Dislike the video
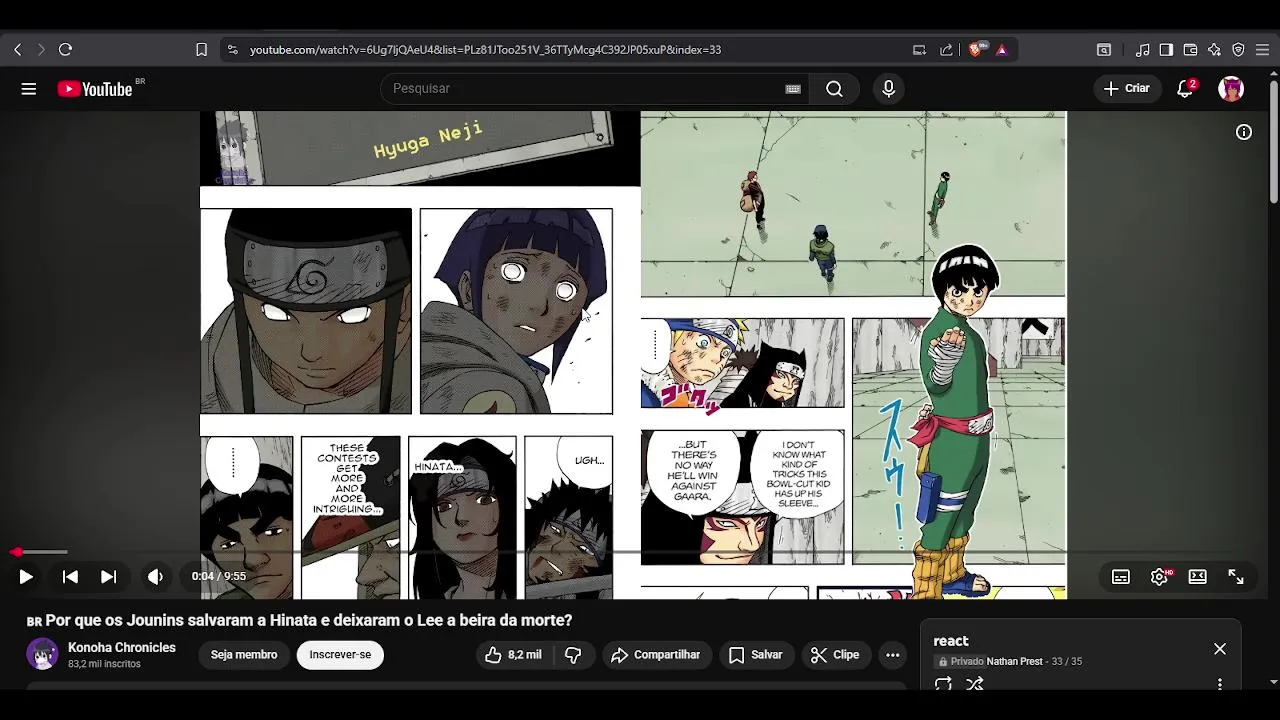 573,655
